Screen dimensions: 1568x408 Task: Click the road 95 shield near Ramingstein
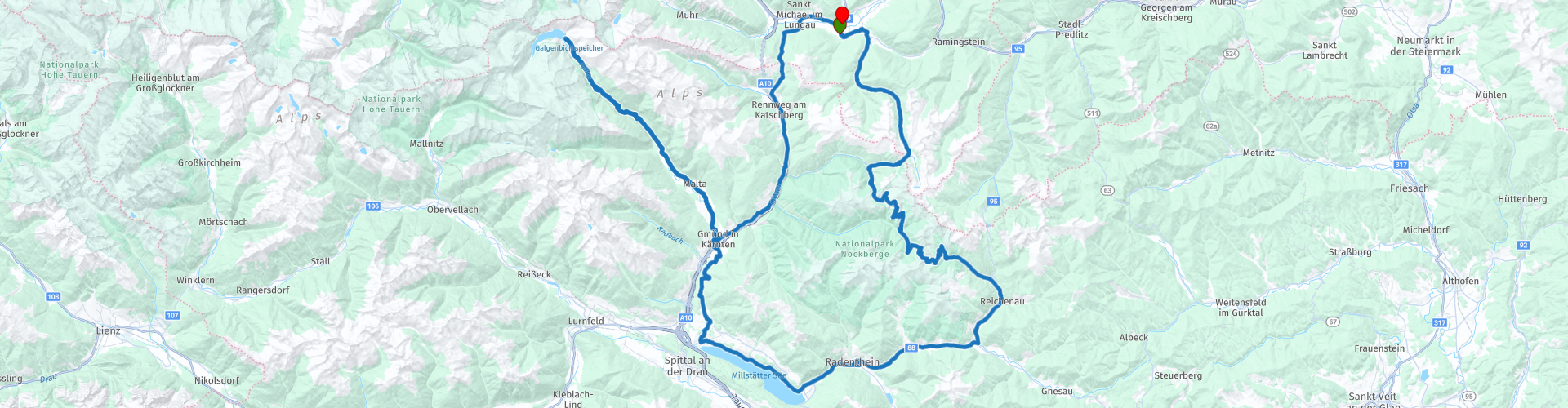1018,49
